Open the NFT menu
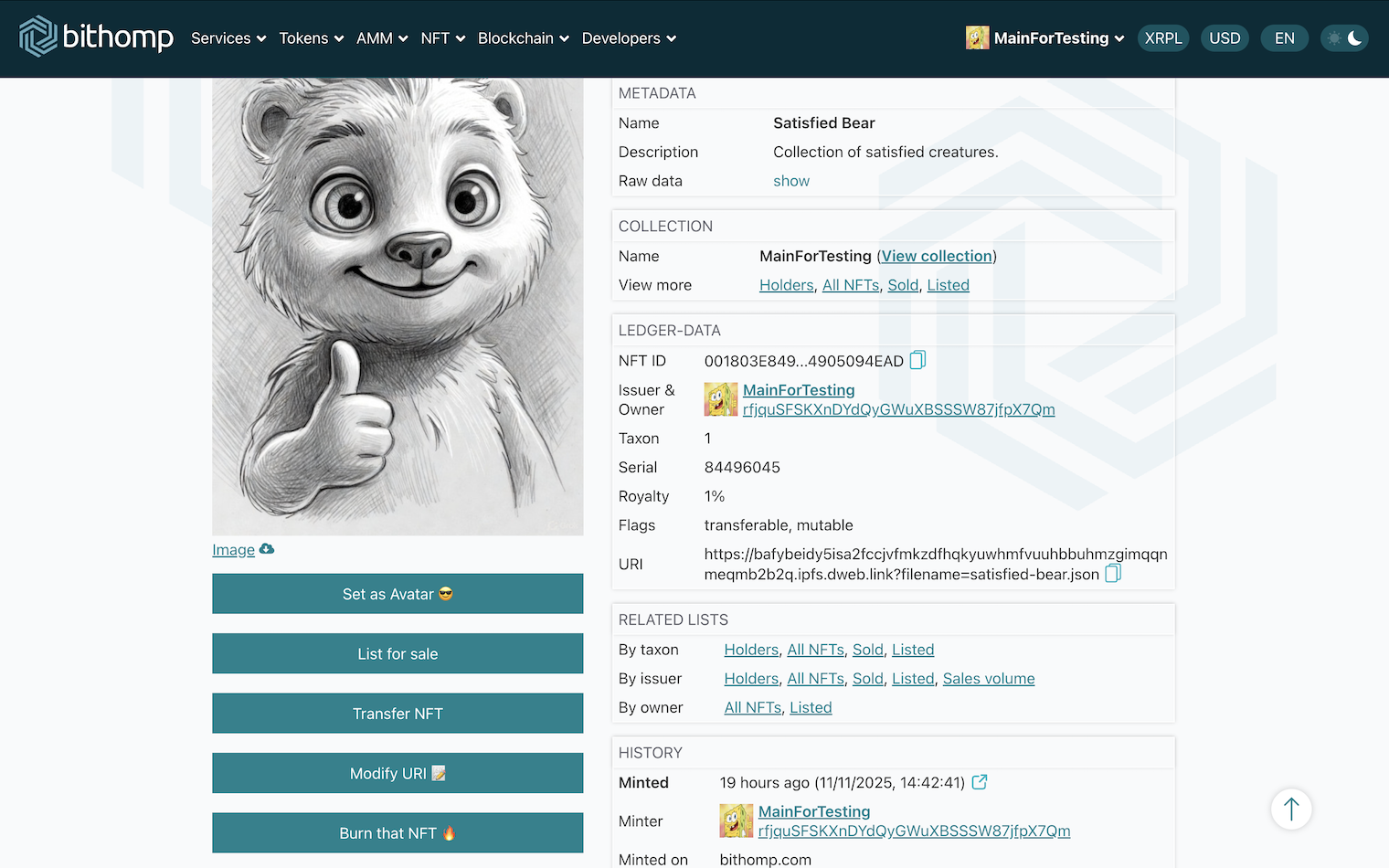This screenshot has height=868, width=1389. (442, 38)
